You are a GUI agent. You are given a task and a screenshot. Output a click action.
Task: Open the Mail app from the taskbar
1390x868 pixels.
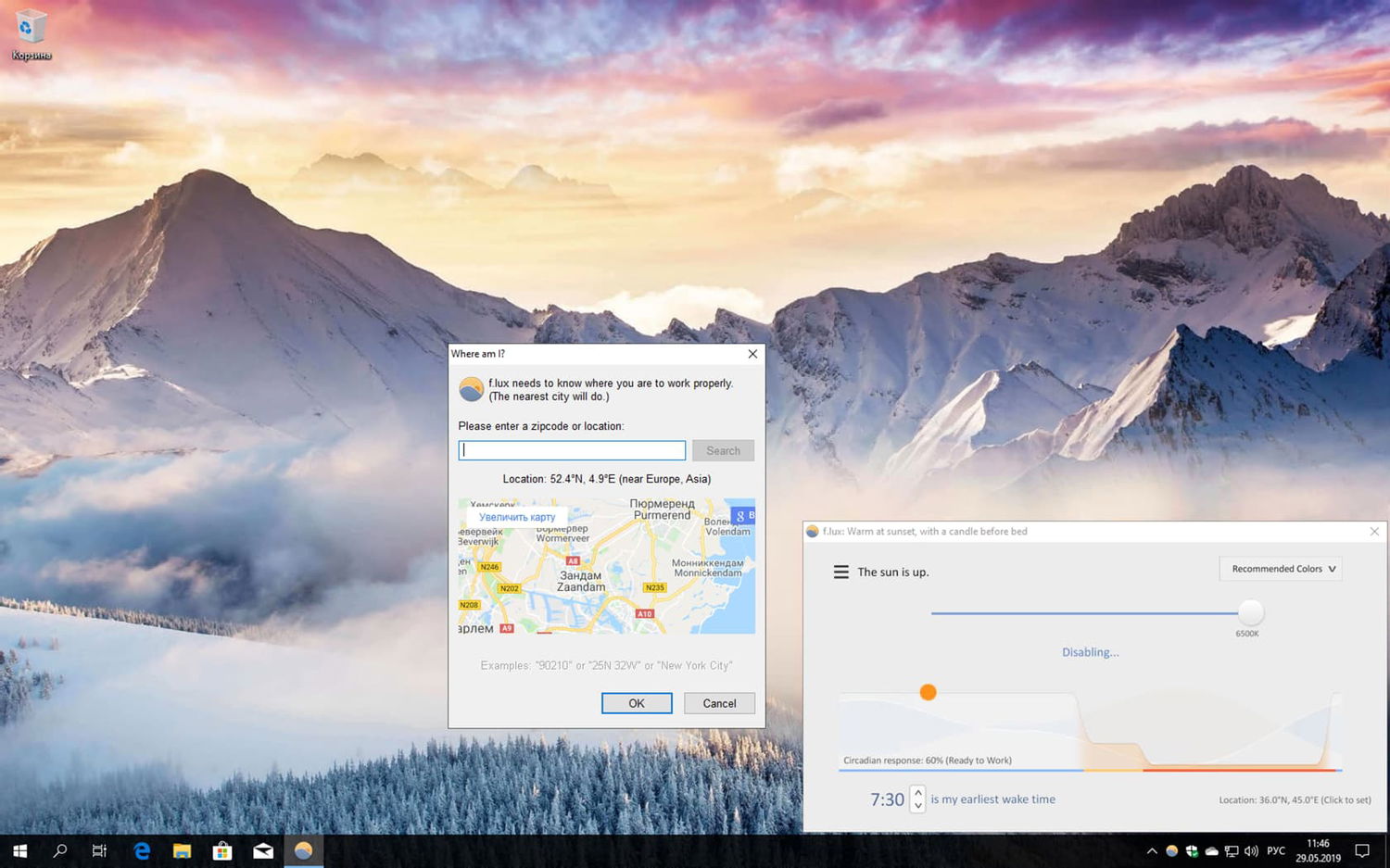(263, 849)
